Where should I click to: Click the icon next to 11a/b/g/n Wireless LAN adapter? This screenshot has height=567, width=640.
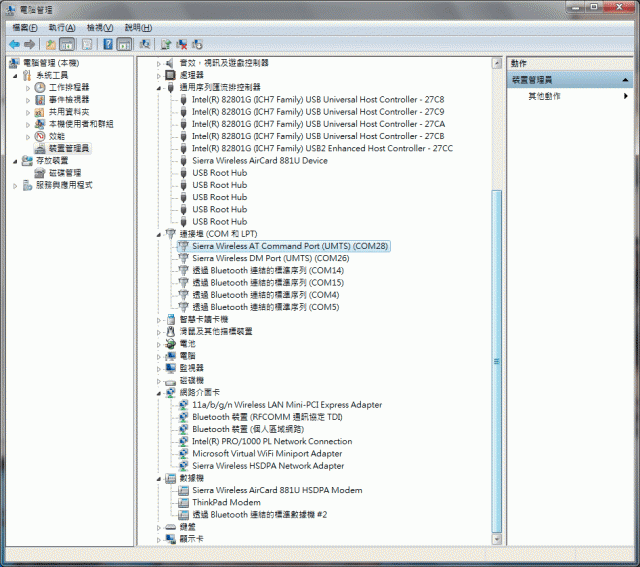[184, 405]
